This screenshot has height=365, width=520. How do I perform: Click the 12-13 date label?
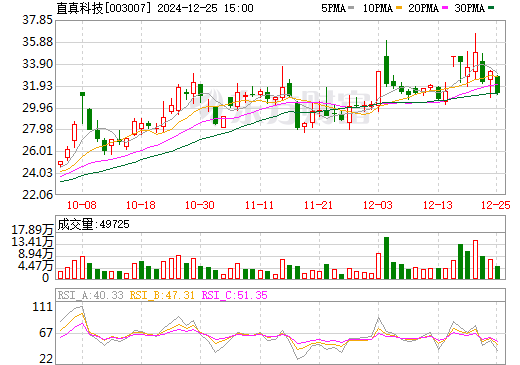[438, 205]
